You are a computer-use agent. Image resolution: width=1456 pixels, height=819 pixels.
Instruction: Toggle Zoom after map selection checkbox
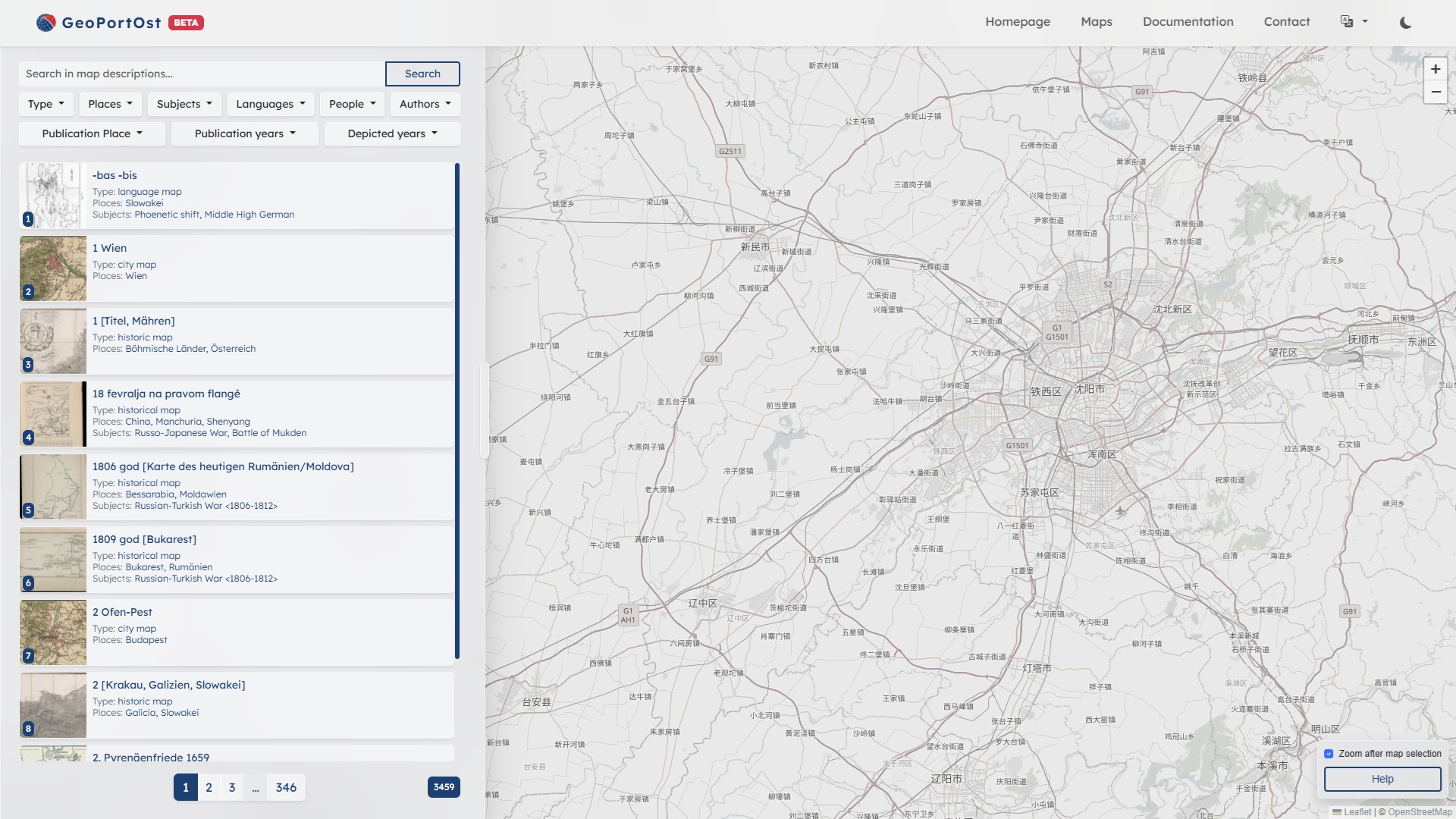point(1329,754)
